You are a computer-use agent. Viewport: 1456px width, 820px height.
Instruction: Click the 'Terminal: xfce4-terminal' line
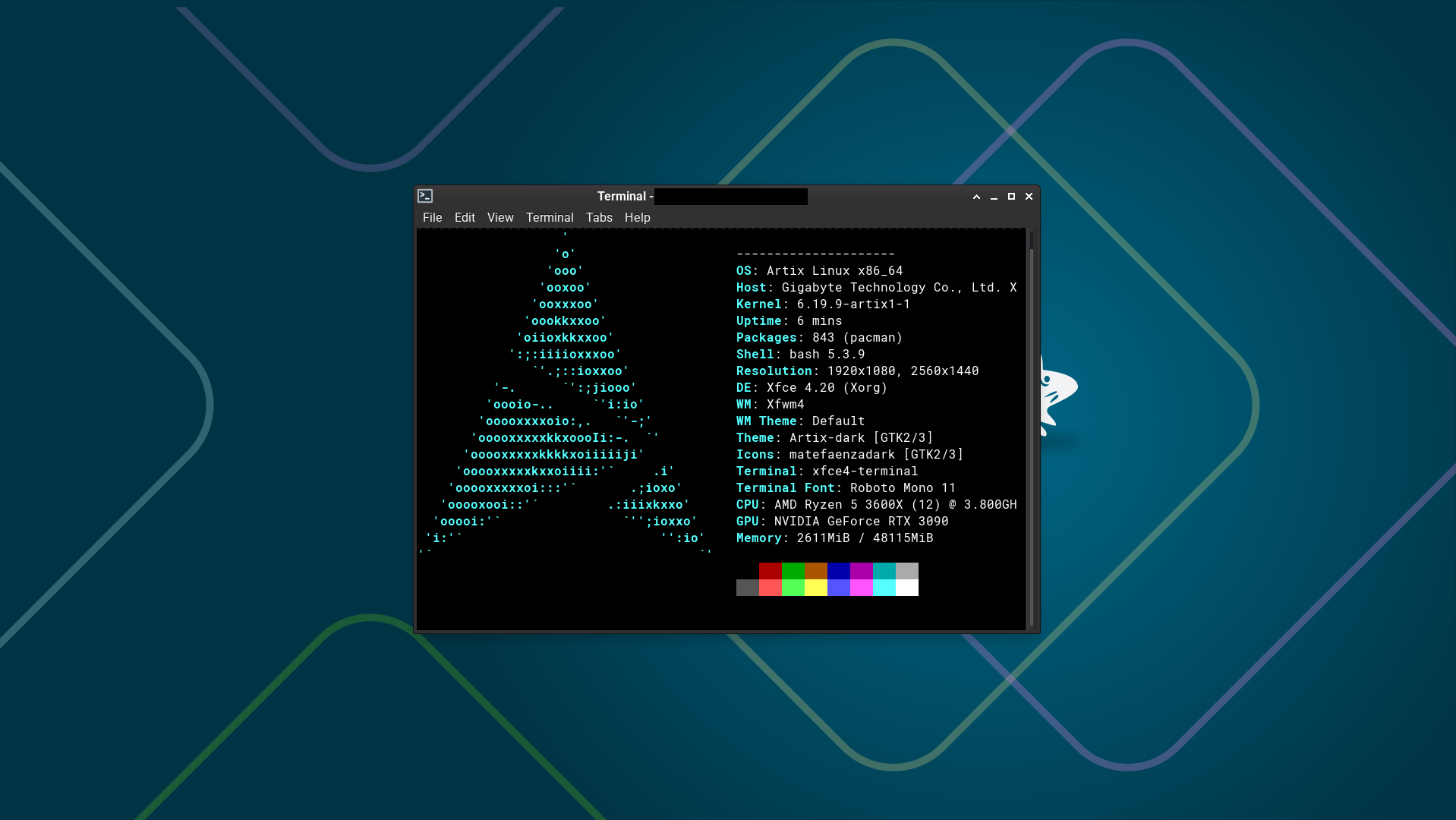click(827, 471)
